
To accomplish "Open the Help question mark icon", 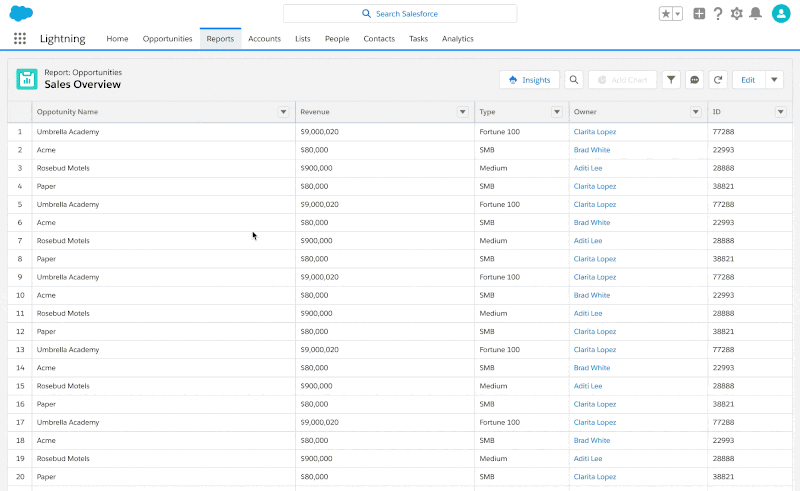I will point(718,13).
